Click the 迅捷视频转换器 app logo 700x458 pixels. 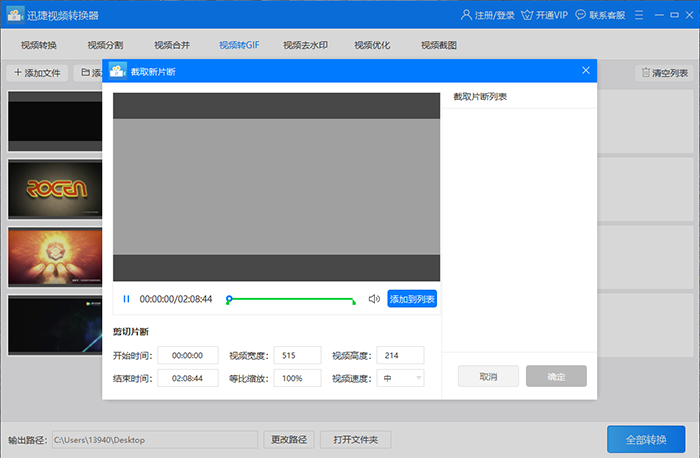pyautogui.click(x=15, y=14)
